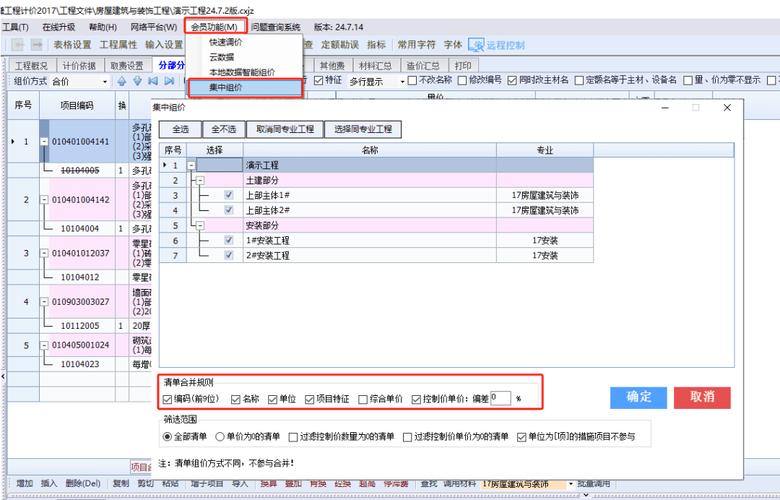The height and width of the screenshot is (500, 780).
Task: Switch to the 工程概况 tab
Action: 31,65
